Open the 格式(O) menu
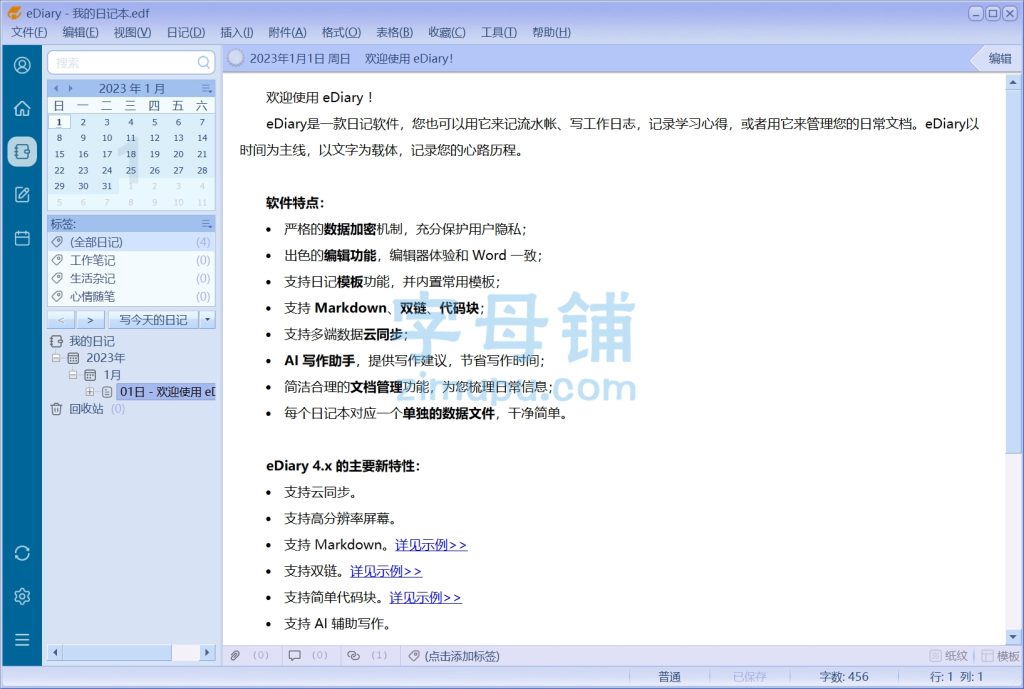Screen dimensions: 1024x689 click(x=342, y=32)
